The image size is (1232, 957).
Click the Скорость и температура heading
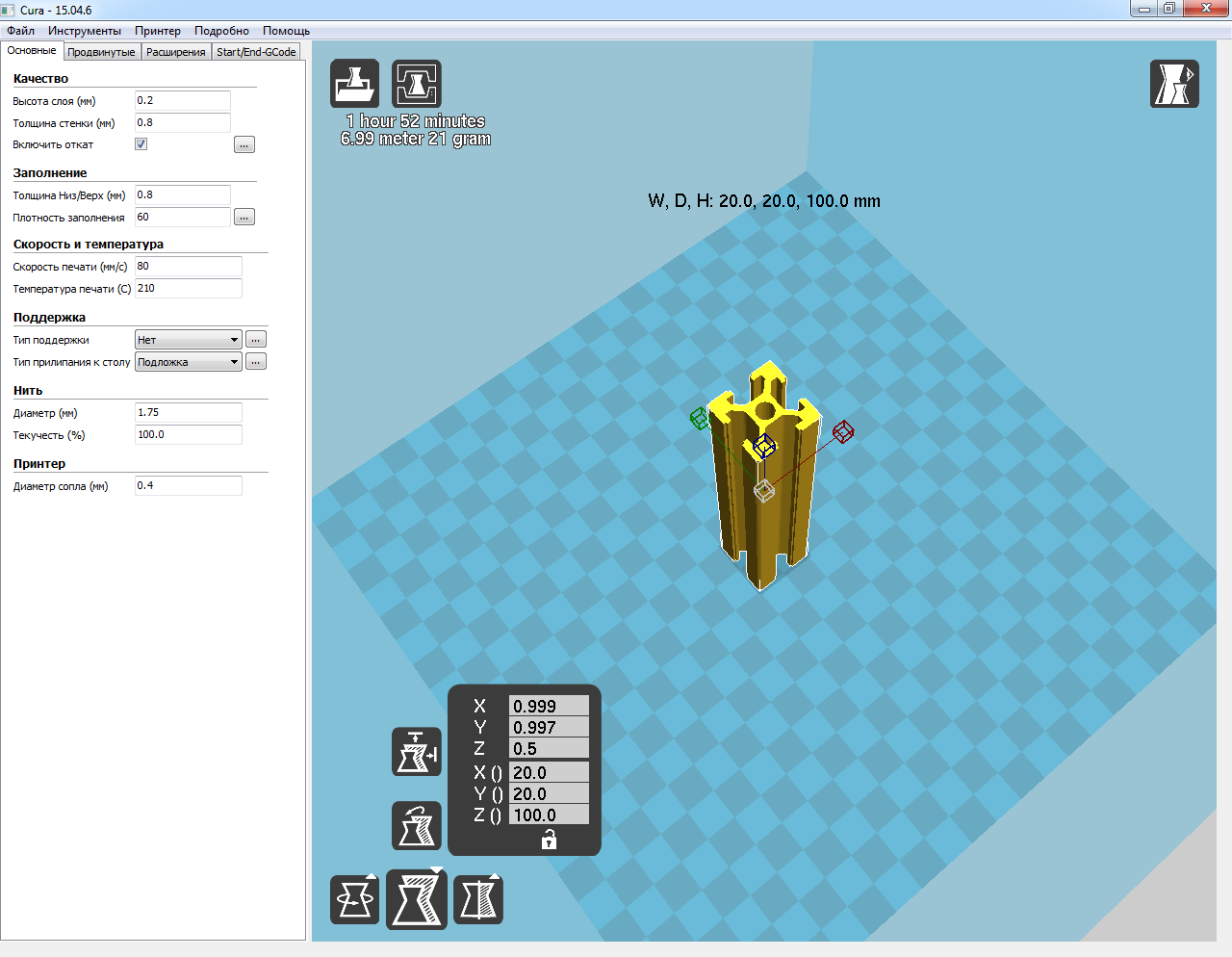(89, 245)
